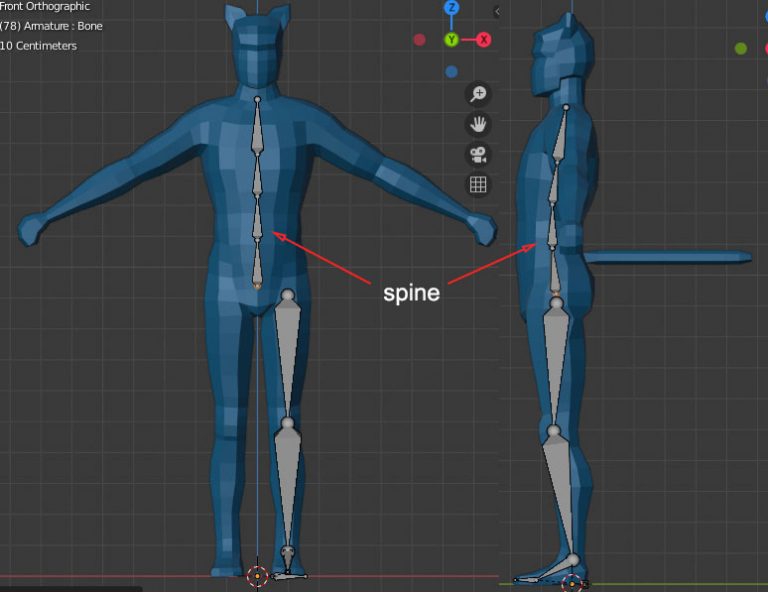Select the knee joint sphere in the front view
This screenshot has height=592, width=768.
(x=288, y=423)
